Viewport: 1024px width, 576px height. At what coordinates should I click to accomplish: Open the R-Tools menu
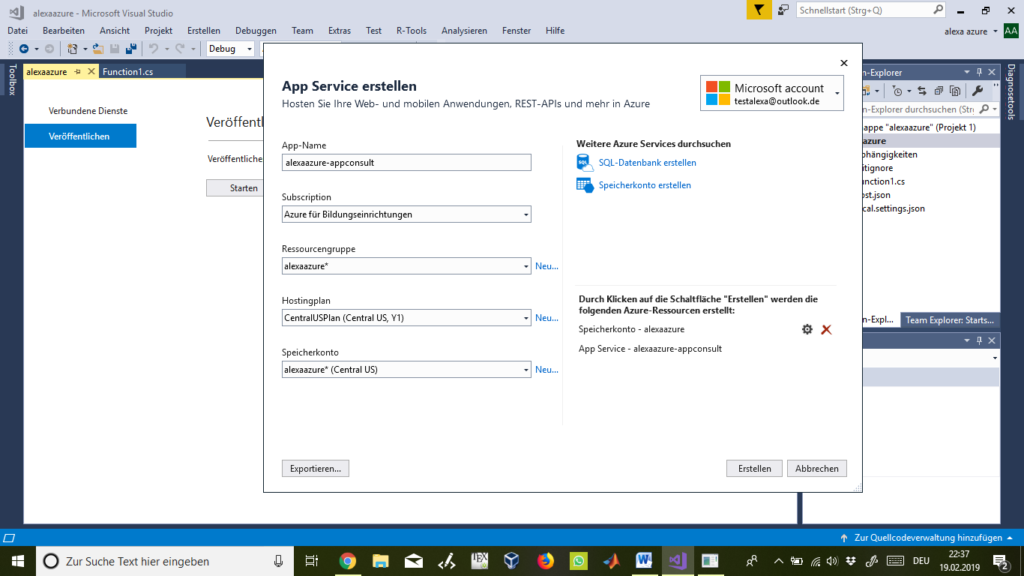[411, 31]
